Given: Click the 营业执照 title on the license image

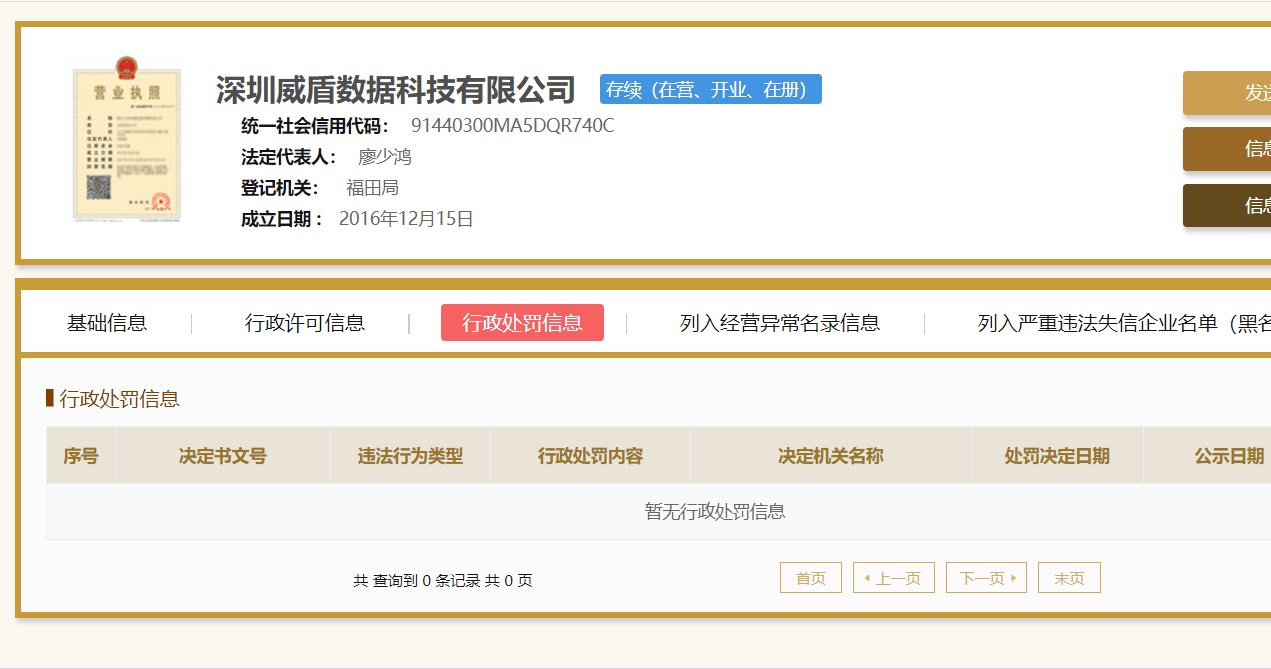Looking at the screenshot, I should click(x=126, y=90).
